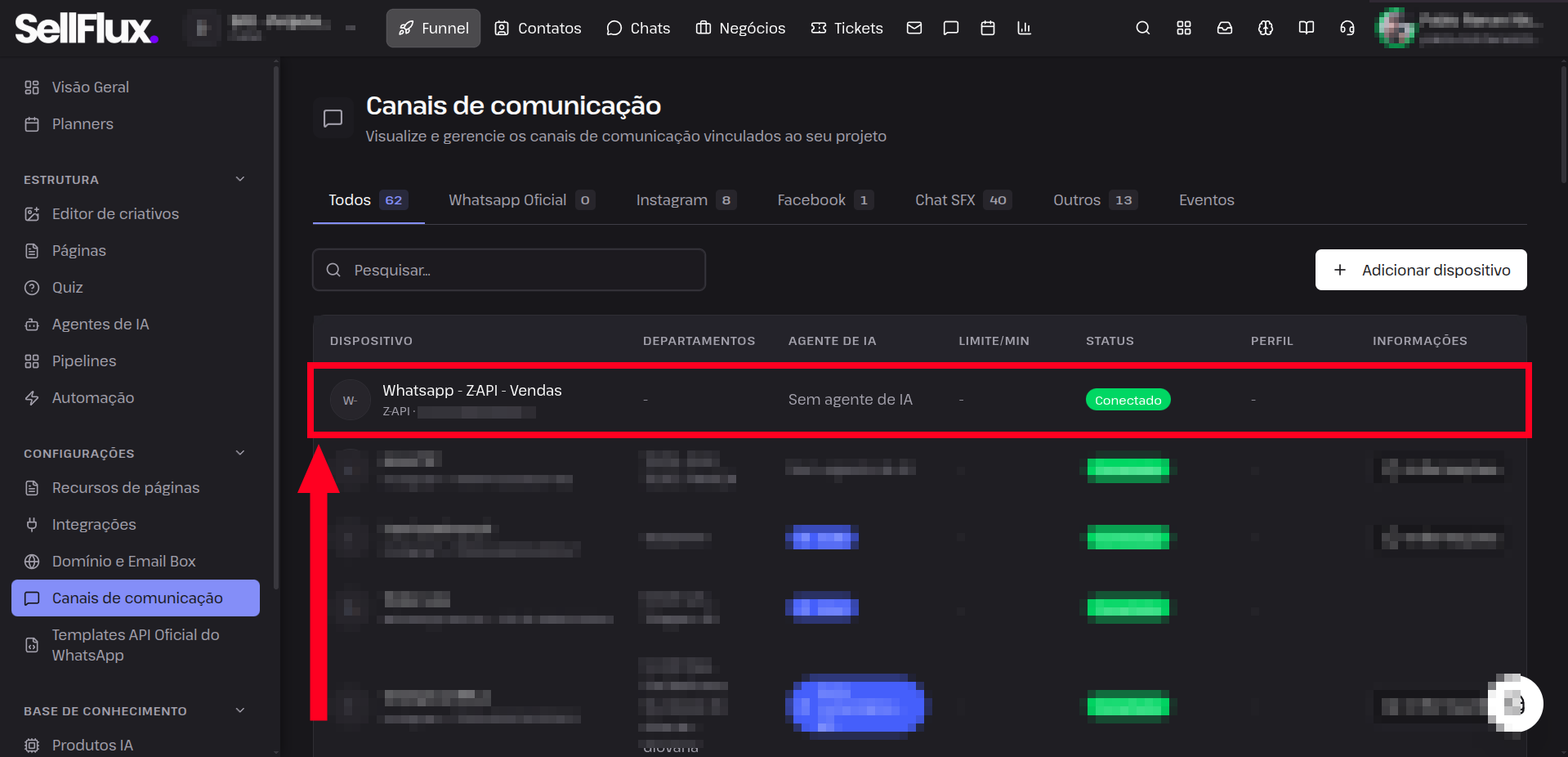1568x757 pixels.
Task: Open the calendar icon in top bar
Action: [988, 28]
